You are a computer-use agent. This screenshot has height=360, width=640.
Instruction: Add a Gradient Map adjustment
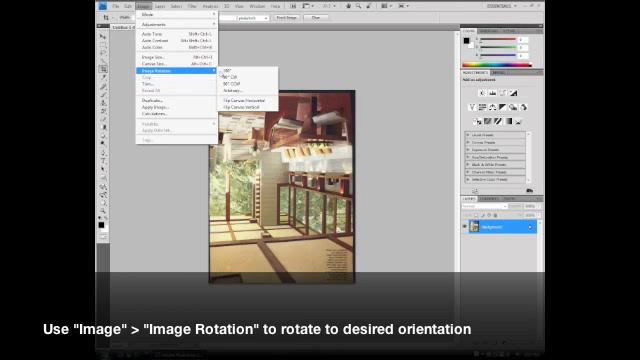click(509, 121)
